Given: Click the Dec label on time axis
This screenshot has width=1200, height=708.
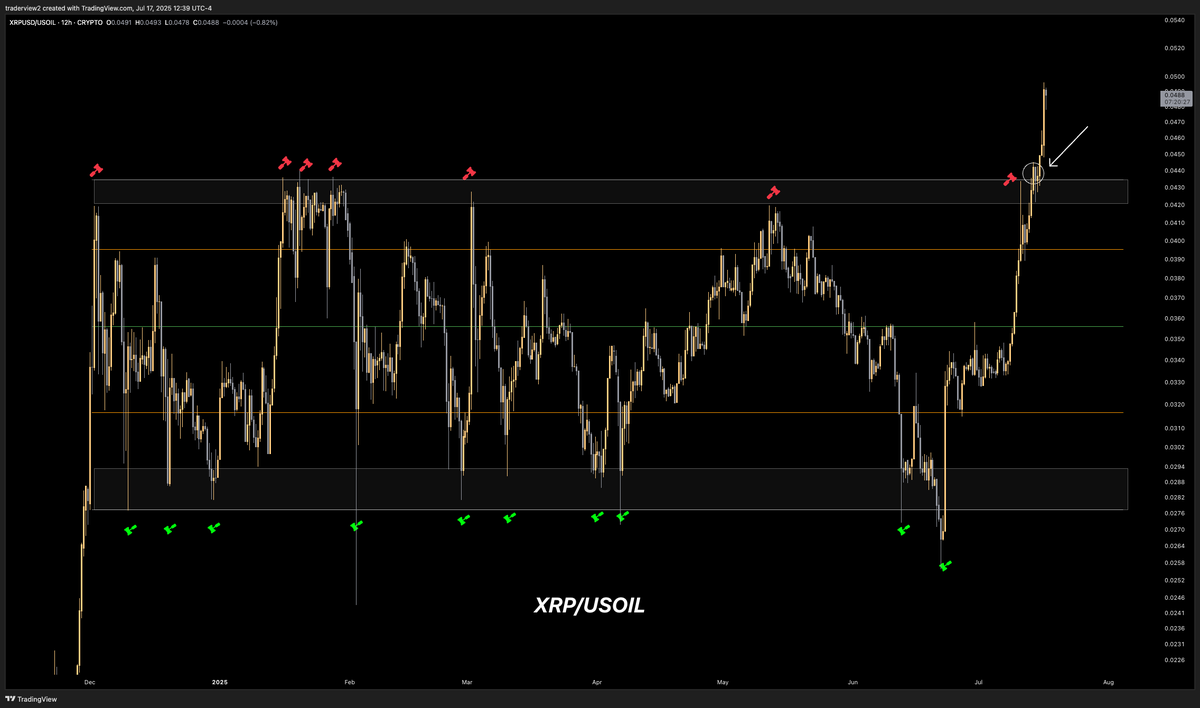Looking at the screenshot, I should coord(88,682).
